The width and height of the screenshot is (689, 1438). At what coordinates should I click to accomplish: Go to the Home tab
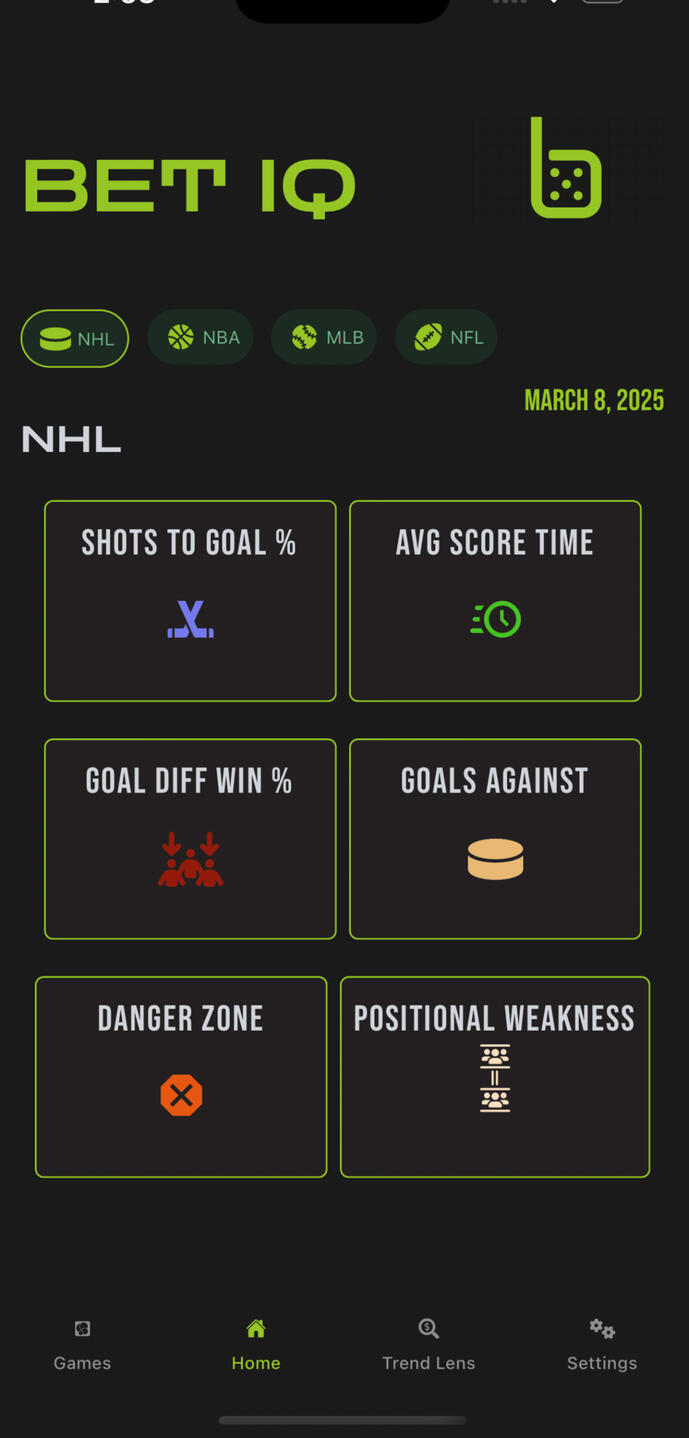point(256,1344)
